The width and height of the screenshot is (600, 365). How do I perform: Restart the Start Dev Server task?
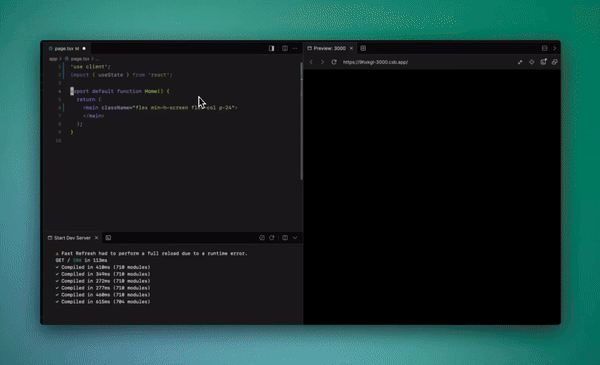(272, 238)
